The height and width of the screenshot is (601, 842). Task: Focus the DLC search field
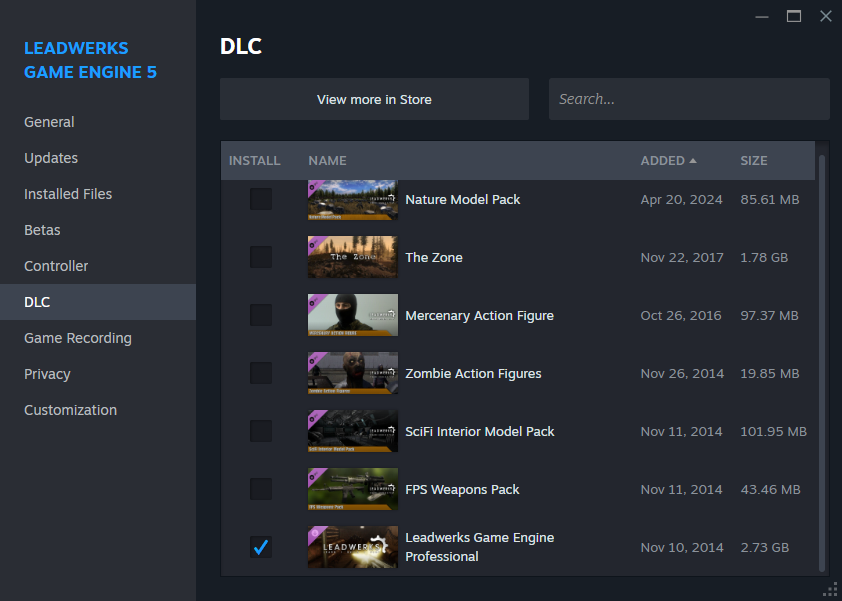689,99
